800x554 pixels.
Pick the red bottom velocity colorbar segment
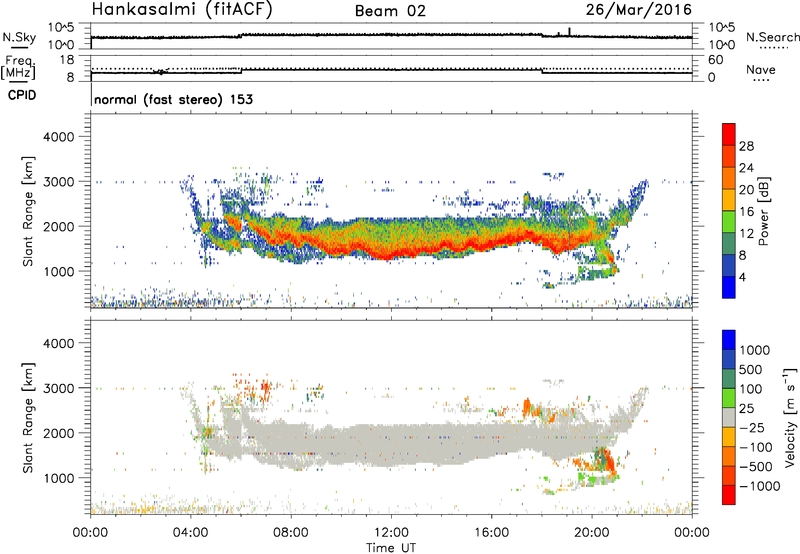point(729,495)
